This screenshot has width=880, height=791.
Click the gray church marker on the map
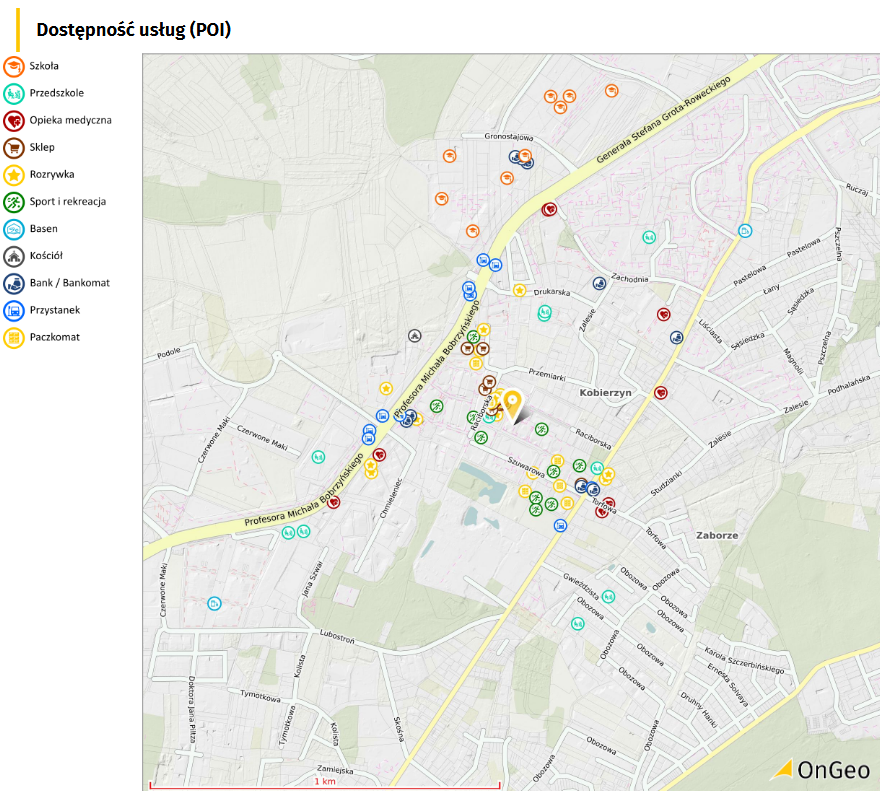(413, 336)
